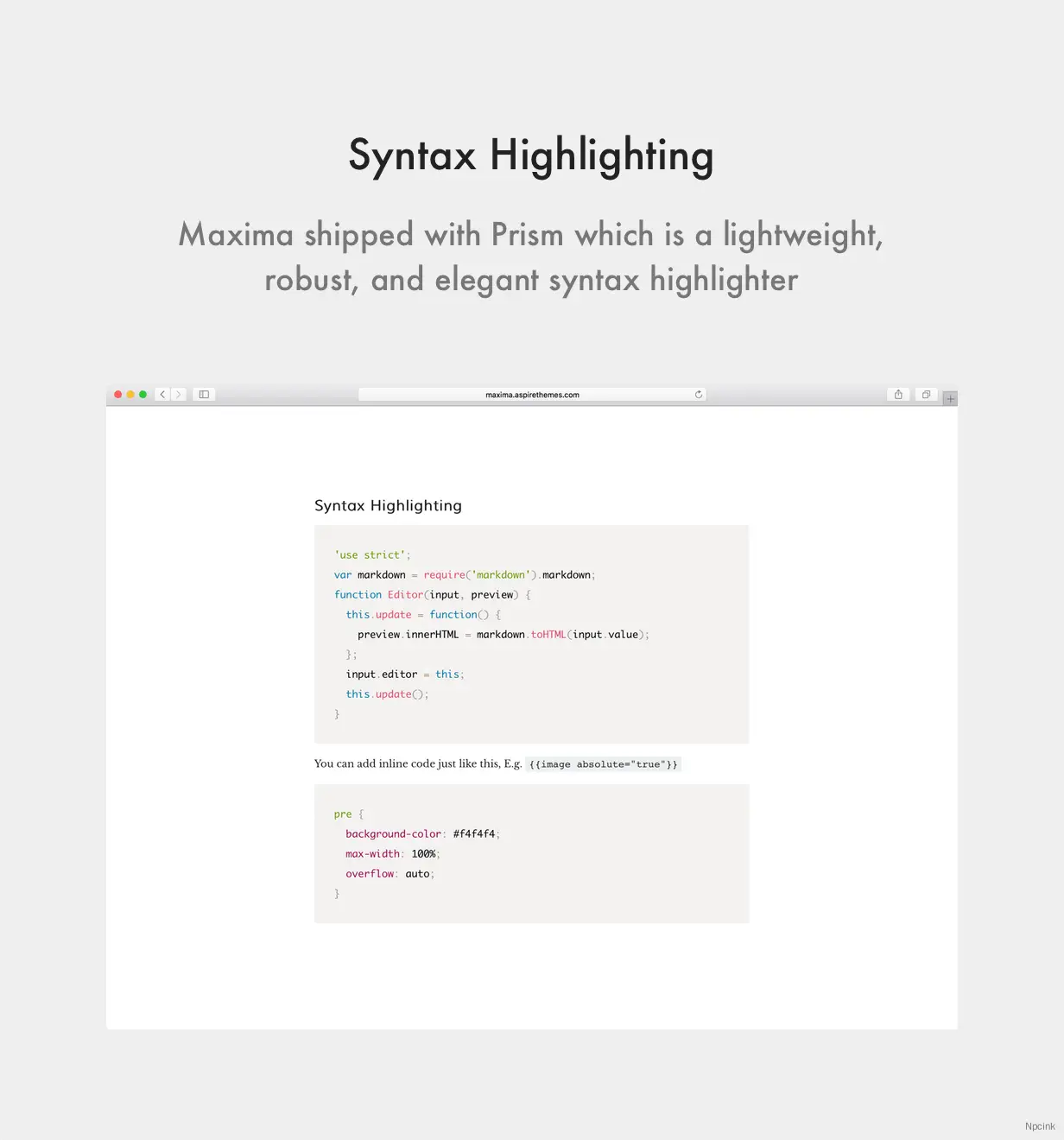
Task: Reload the maxima.aspirethemes.com page
Action: coord(699,395)
